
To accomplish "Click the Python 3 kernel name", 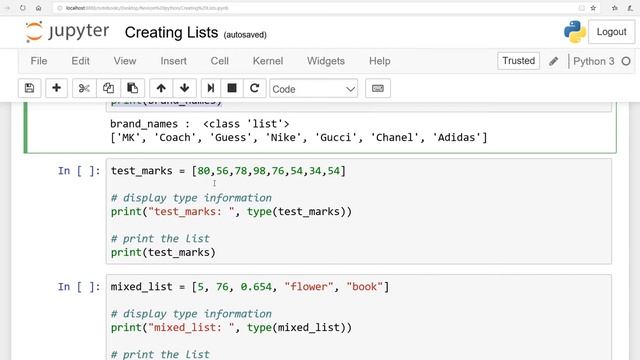I will point(593,61).
